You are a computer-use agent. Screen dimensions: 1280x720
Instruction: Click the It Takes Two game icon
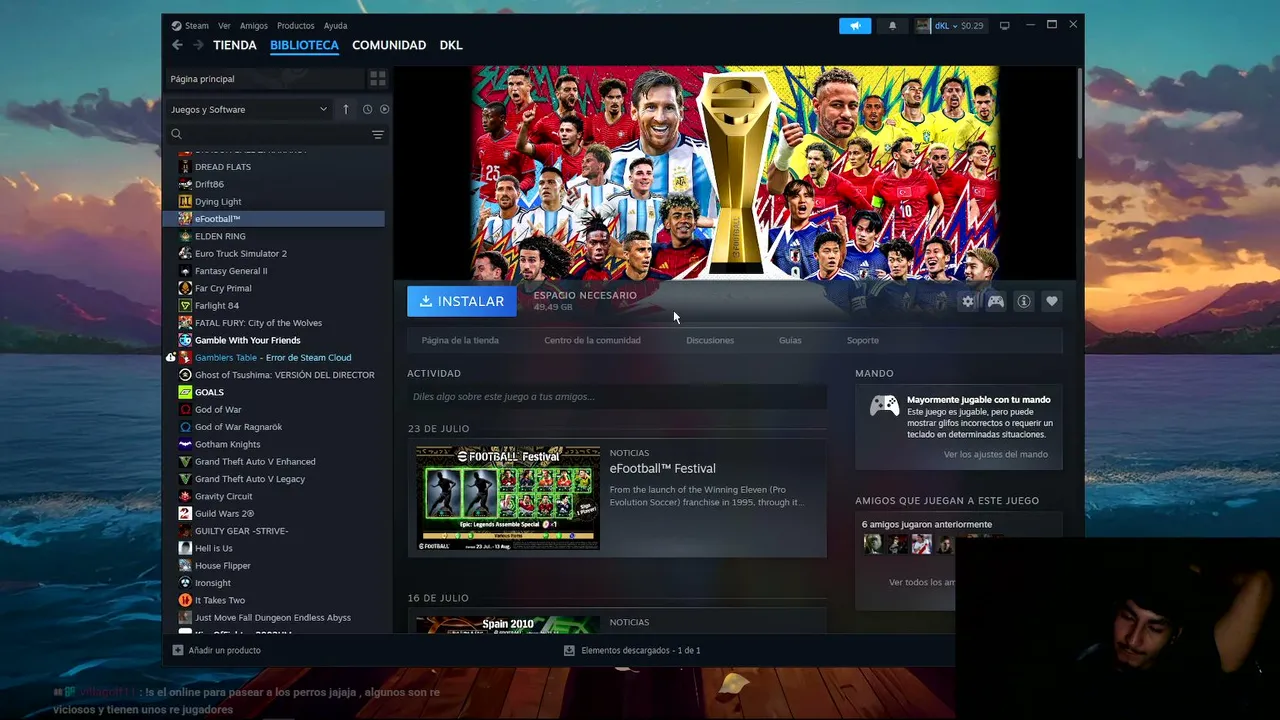coord(185,600)
